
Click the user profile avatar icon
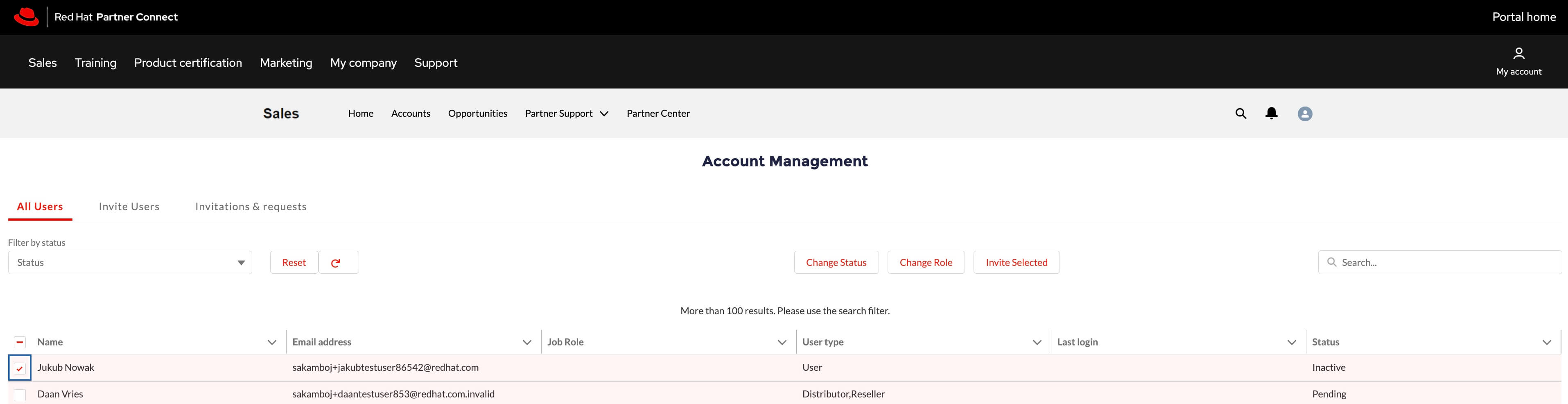1304,114
